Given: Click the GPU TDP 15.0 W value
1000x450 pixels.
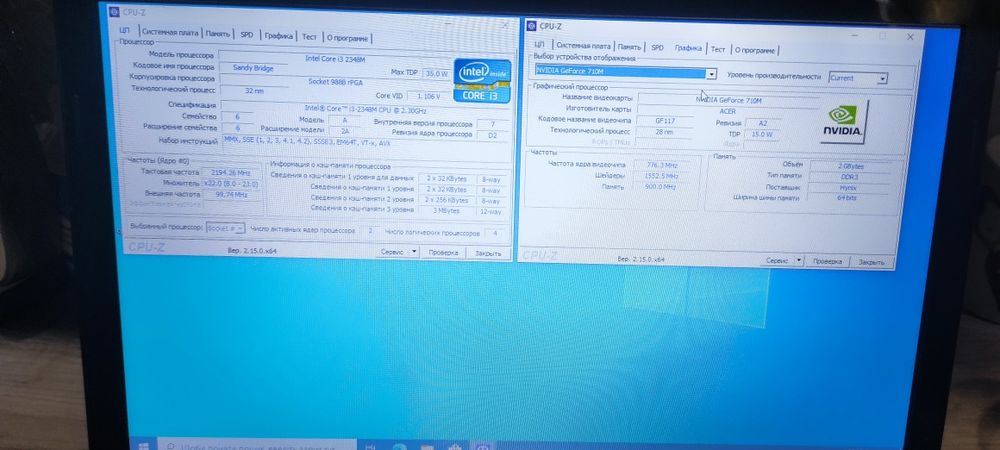Looking at the screenshot, I should (763, 135).
